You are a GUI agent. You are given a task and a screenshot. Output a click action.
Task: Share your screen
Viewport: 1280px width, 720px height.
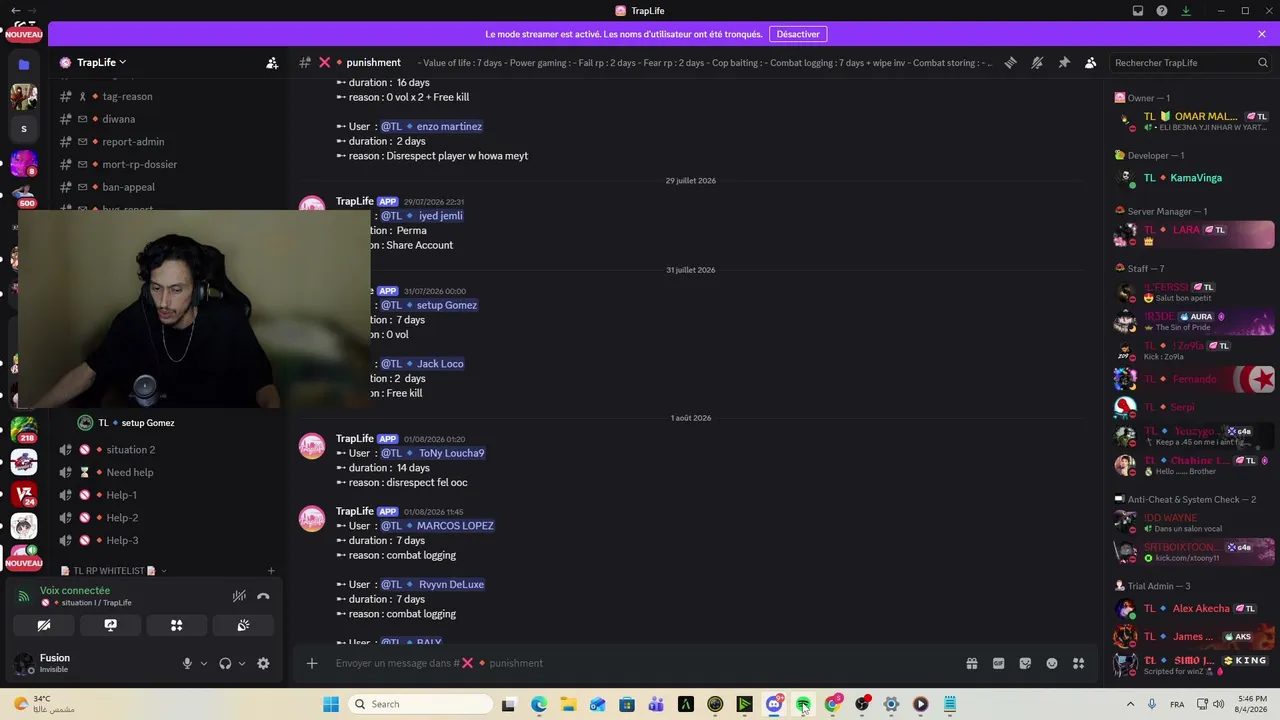pos(110,625)
